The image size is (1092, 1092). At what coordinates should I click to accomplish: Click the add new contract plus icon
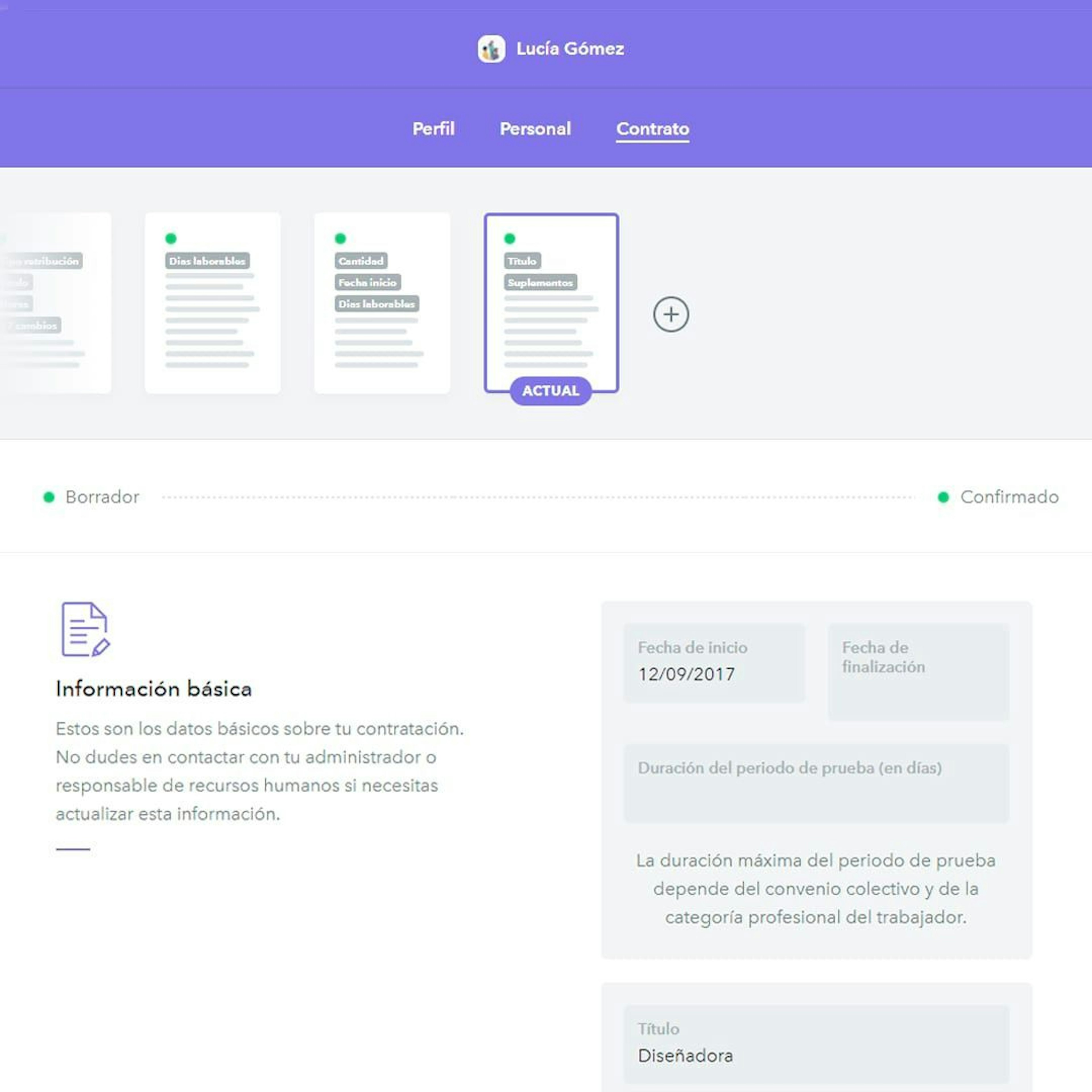pyautogui.click(x=671, y=314)
